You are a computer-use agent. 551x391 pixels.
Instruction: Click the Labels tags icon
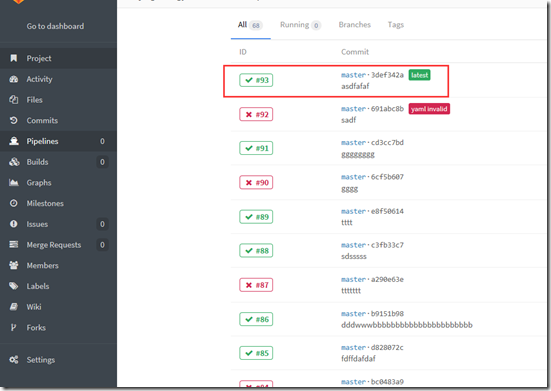(x=14, y=286)
